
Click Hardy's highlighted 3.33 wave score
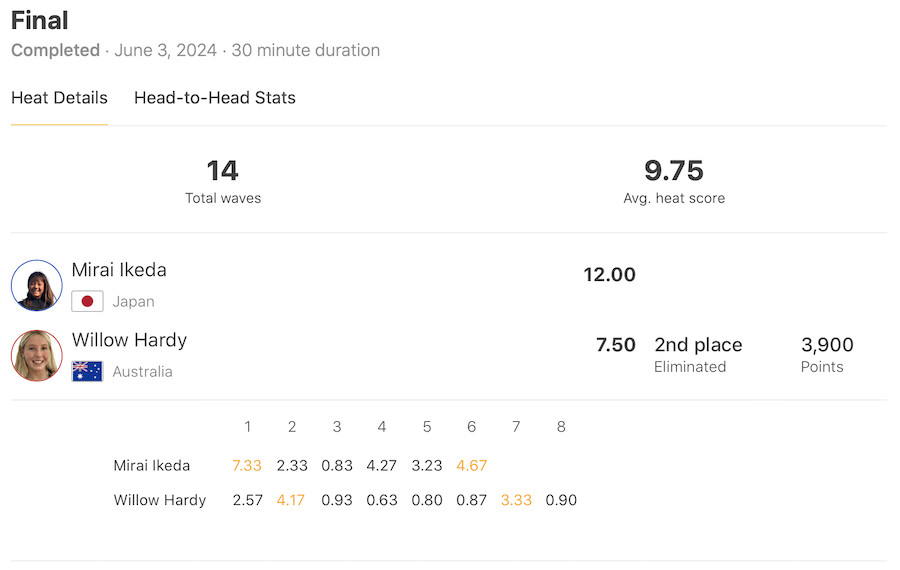pos(516,500)
